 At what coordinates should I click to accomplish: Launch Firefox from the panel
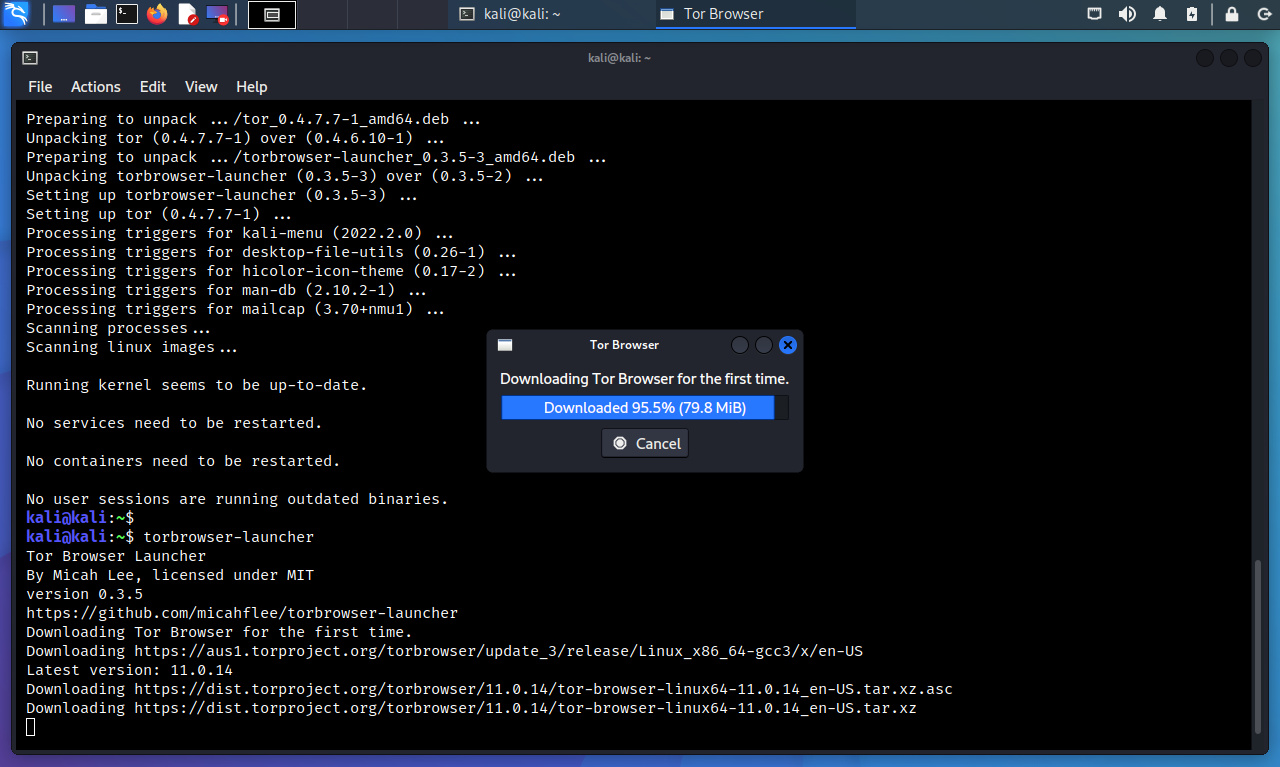pos(157,14)
